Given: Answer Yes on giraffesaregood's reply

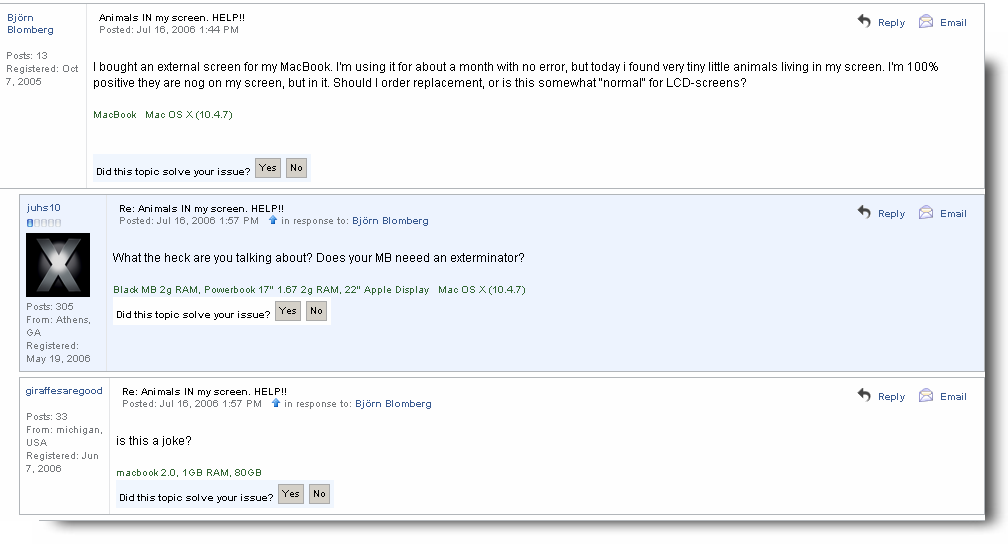Looking at the screenshot, I should tap(291, 494).
